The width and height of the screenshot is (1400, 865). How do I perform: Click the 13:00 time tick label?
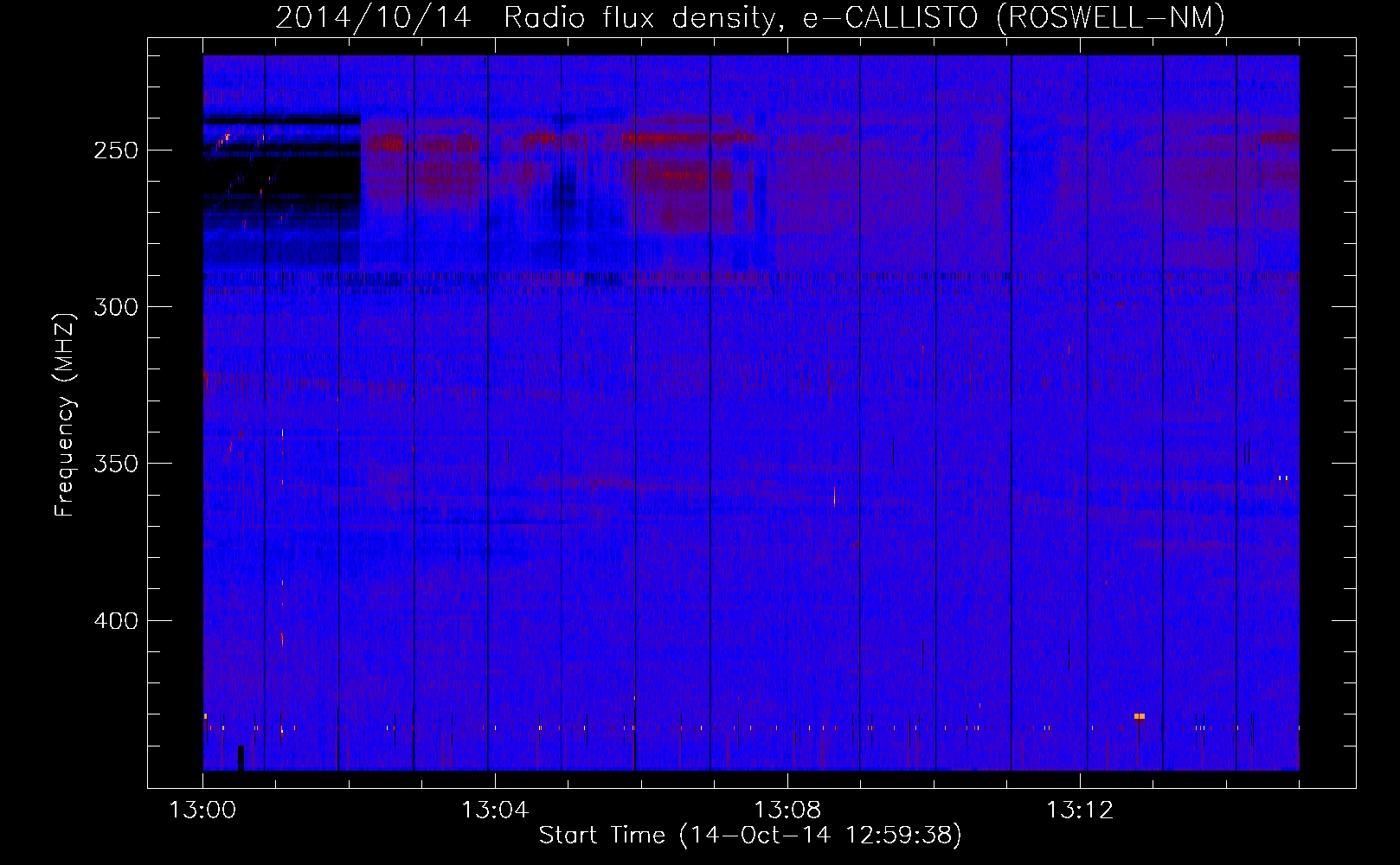[x=202, y=811]
